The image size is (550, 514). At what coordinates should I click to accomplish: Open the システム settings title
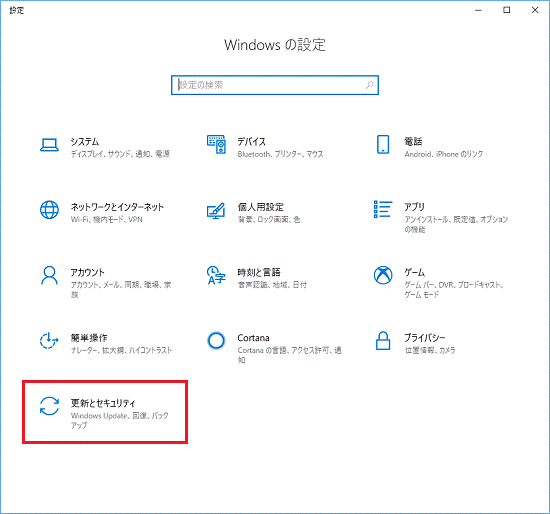(x=85, y=142)
